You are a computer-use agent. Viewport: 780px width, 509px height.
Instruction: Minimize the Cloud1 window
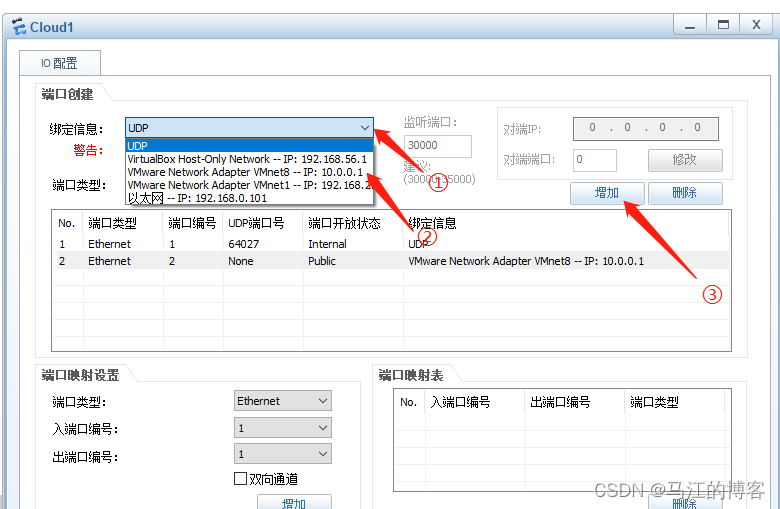690,25
